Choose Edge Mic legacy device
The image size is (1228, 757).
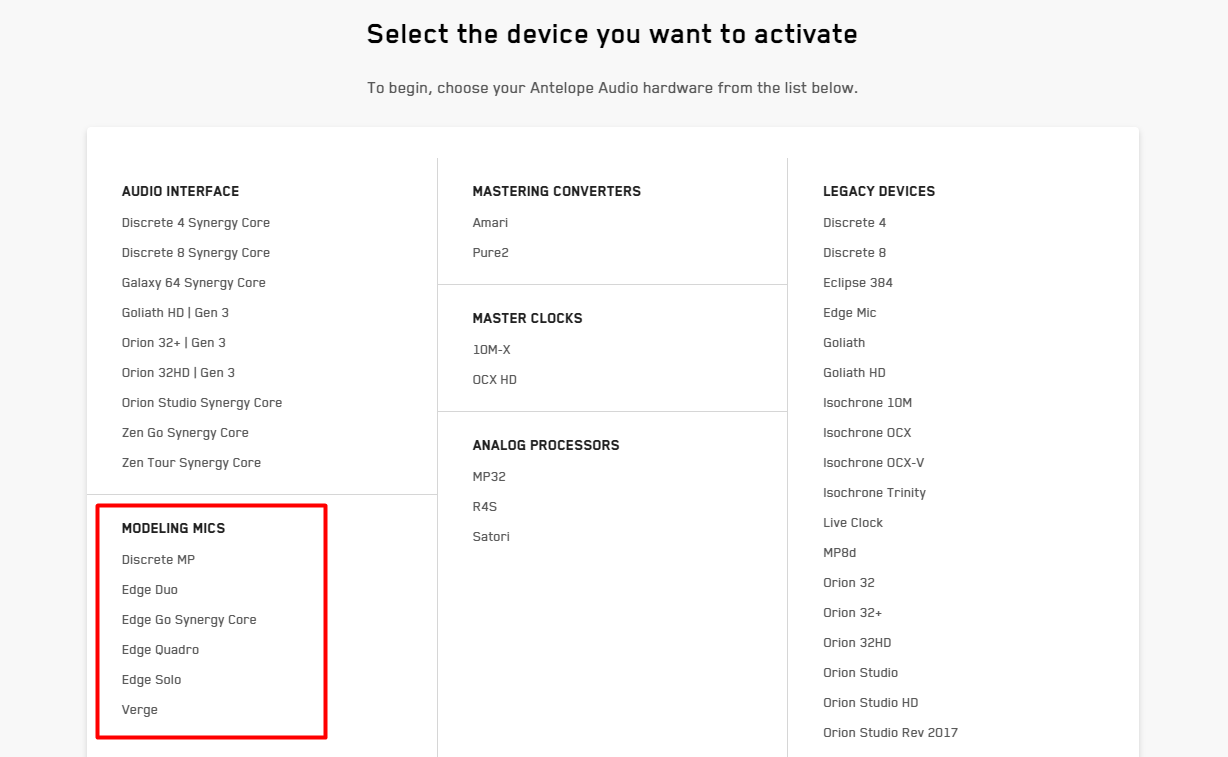(850, 313)
